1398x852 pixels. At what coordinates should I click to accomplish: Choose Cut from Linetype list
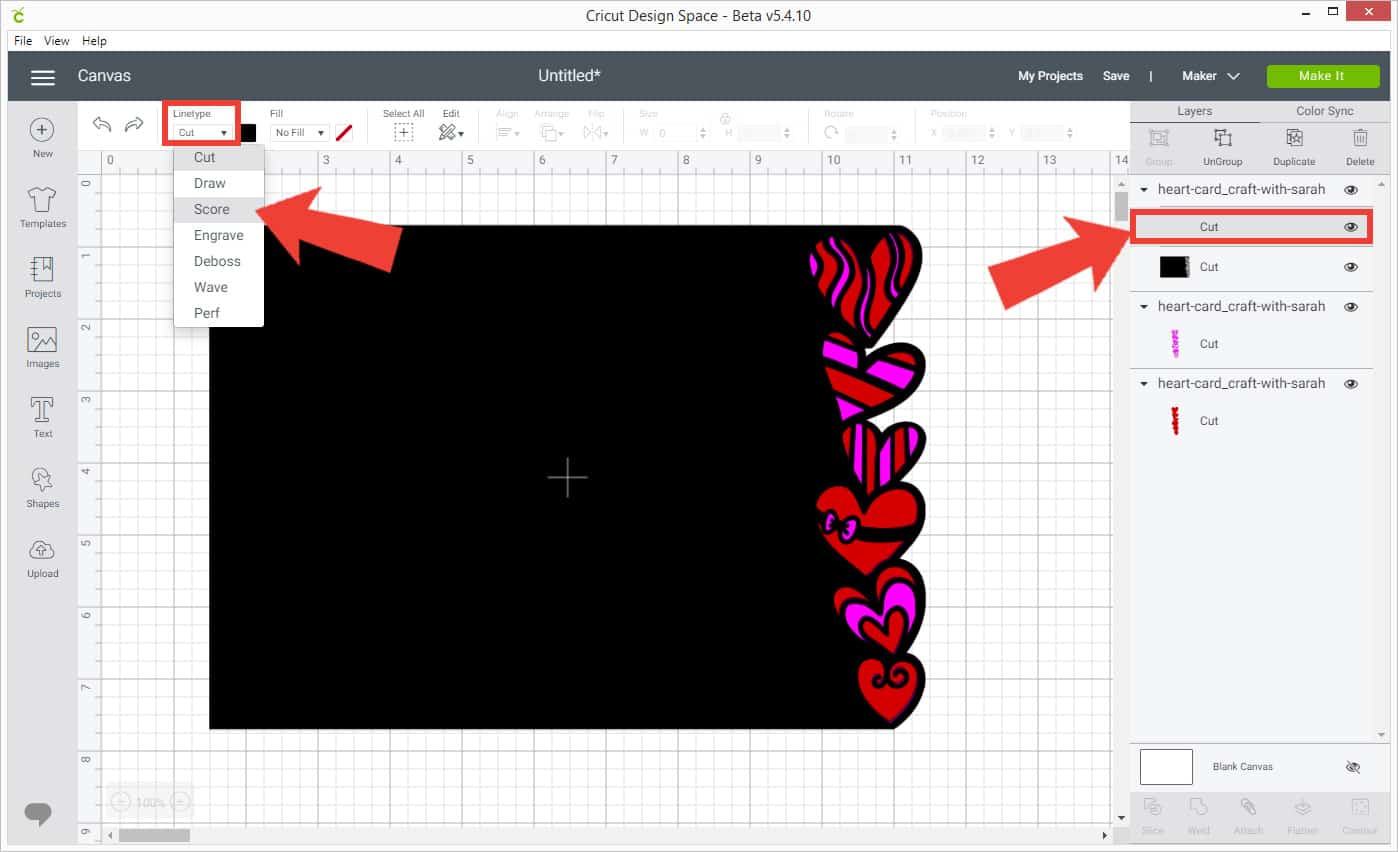pos(218,157)
